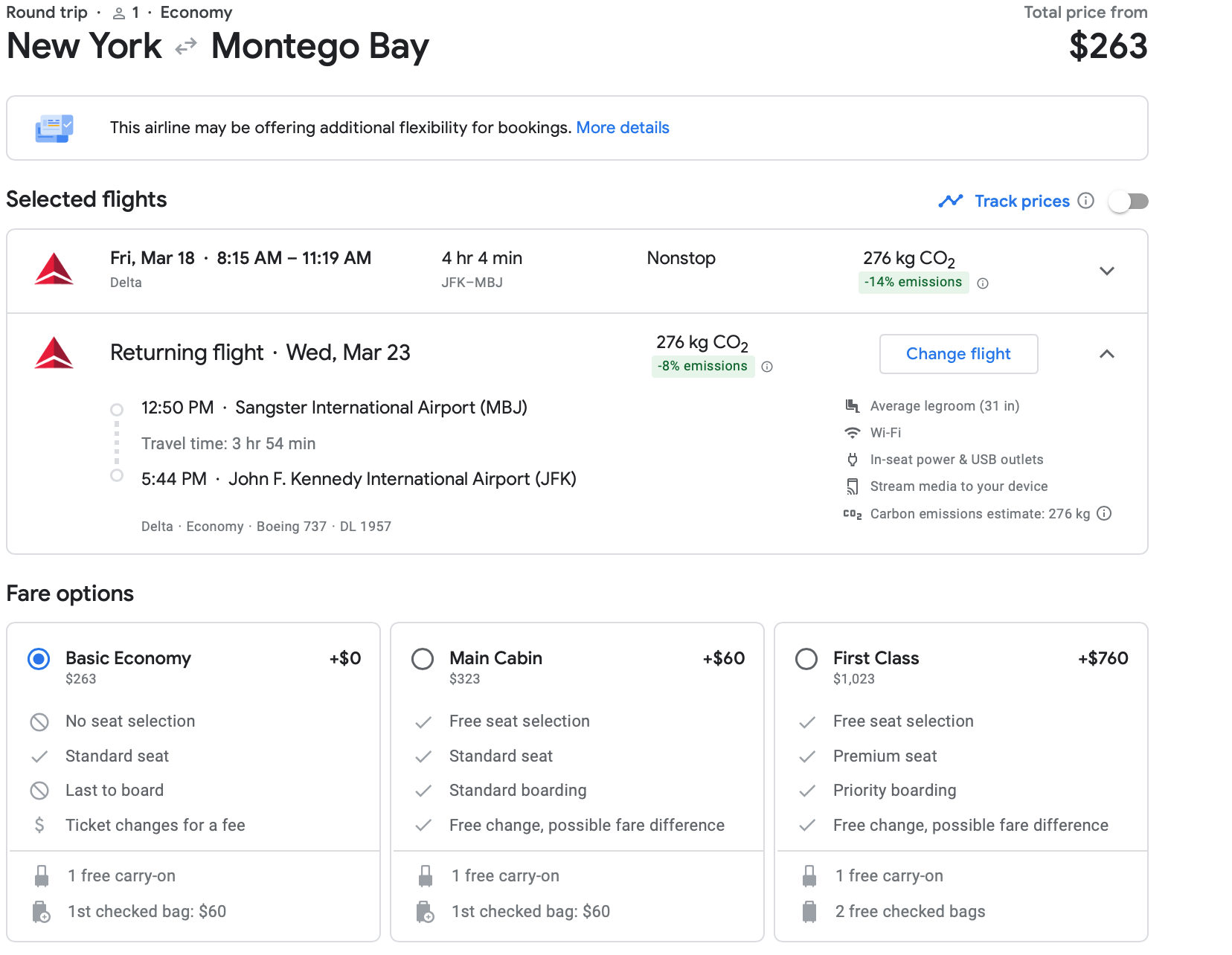Click the average legroom seat icon
Image resolution: width=1232 pixels, height=955 pixels.
click(x=853, y=405)
